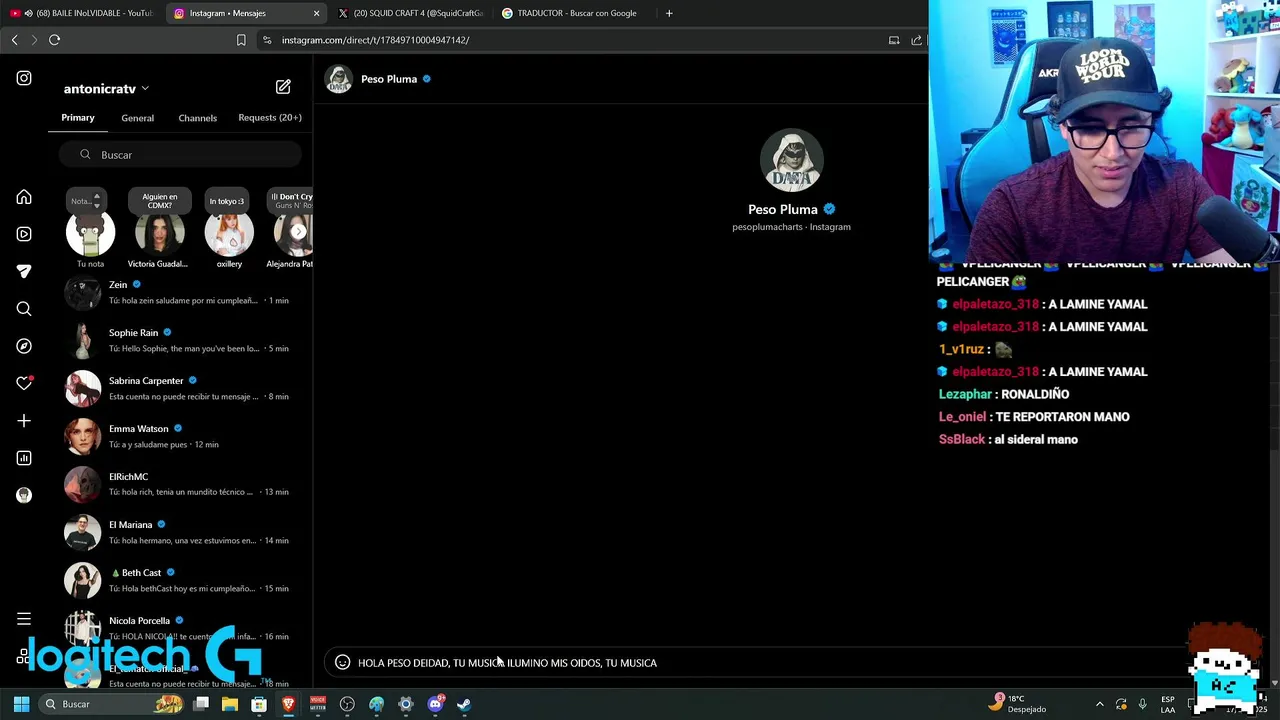Go to Instagram Home feed icon
Image resolution: width=1280 pixels, height=720 pixels.
[24, 197]
